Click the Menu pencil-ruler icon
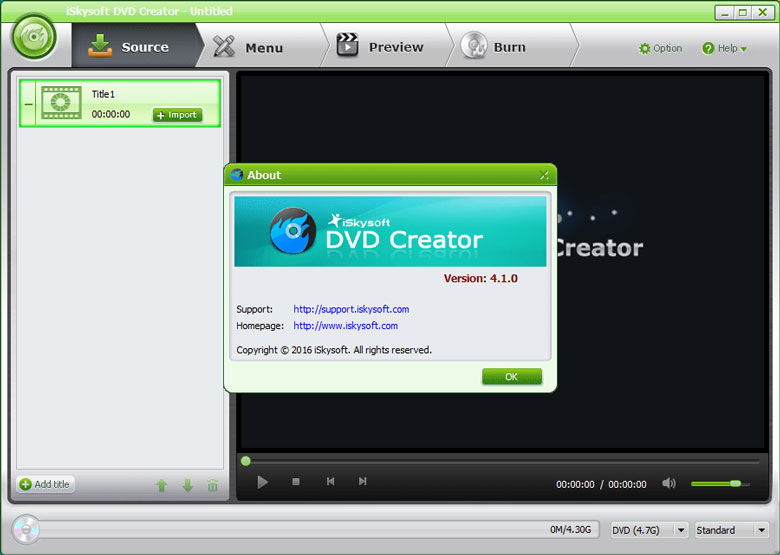The height and width of the screenshot is (555, 780). click(x=224, y=46)
